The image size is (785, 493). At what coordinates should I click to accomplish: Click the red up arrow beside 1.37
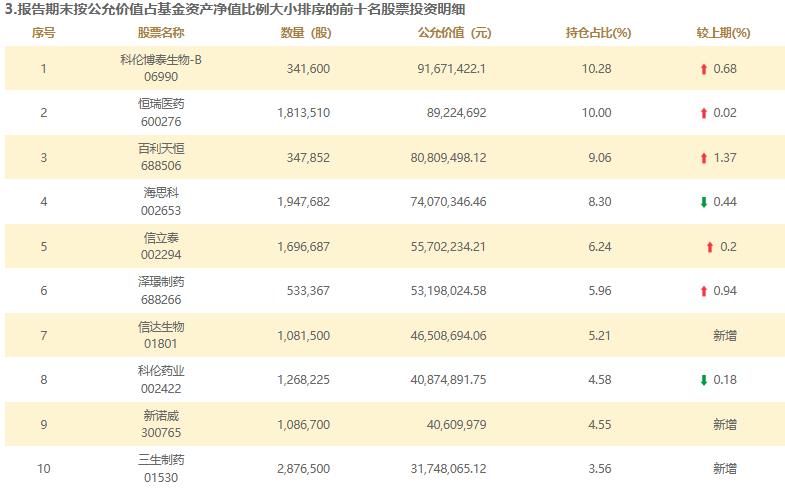pos(704,158)
